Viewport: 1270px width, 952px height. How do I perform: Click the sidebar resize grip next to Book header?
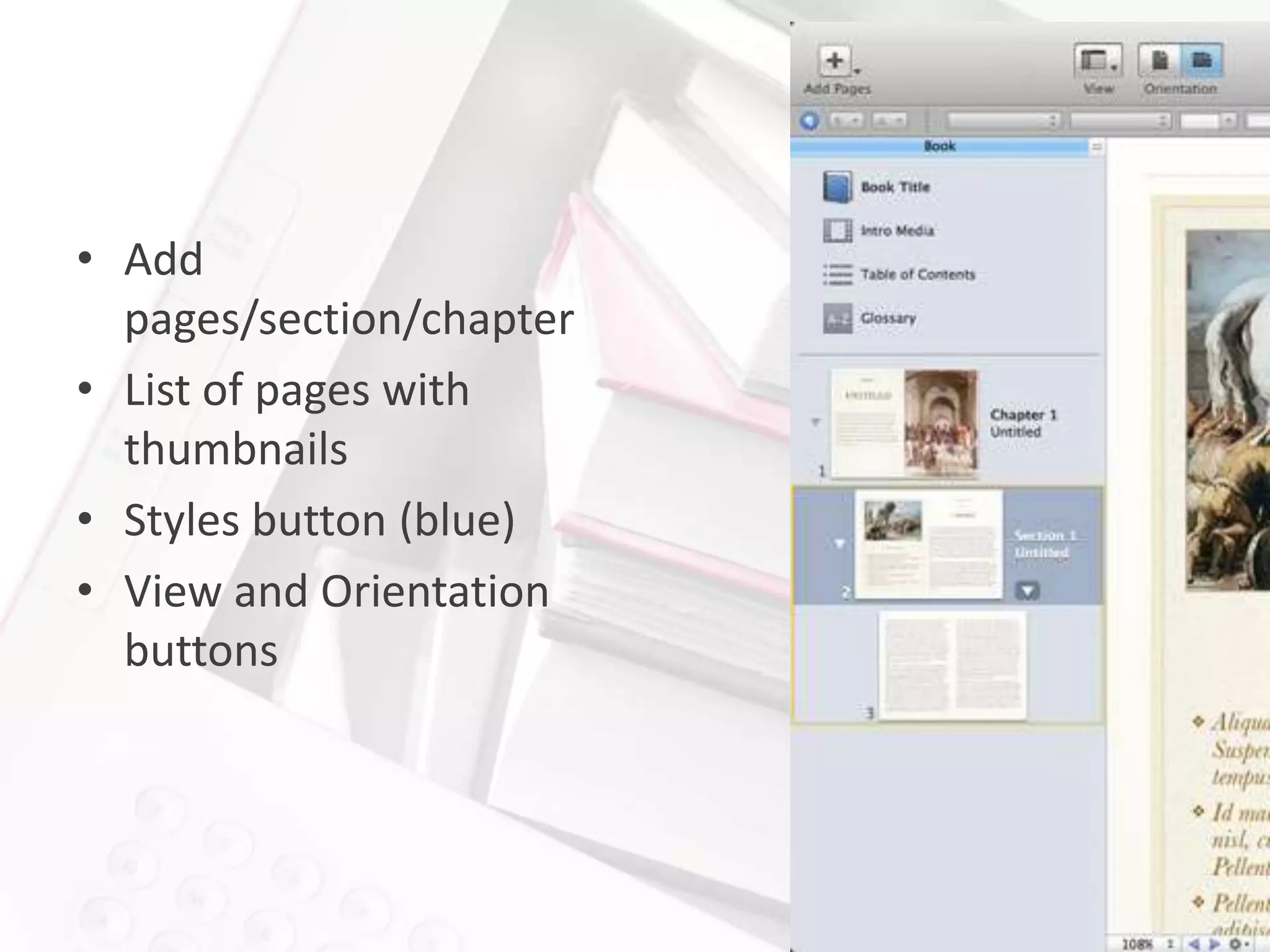point(1096,147)
